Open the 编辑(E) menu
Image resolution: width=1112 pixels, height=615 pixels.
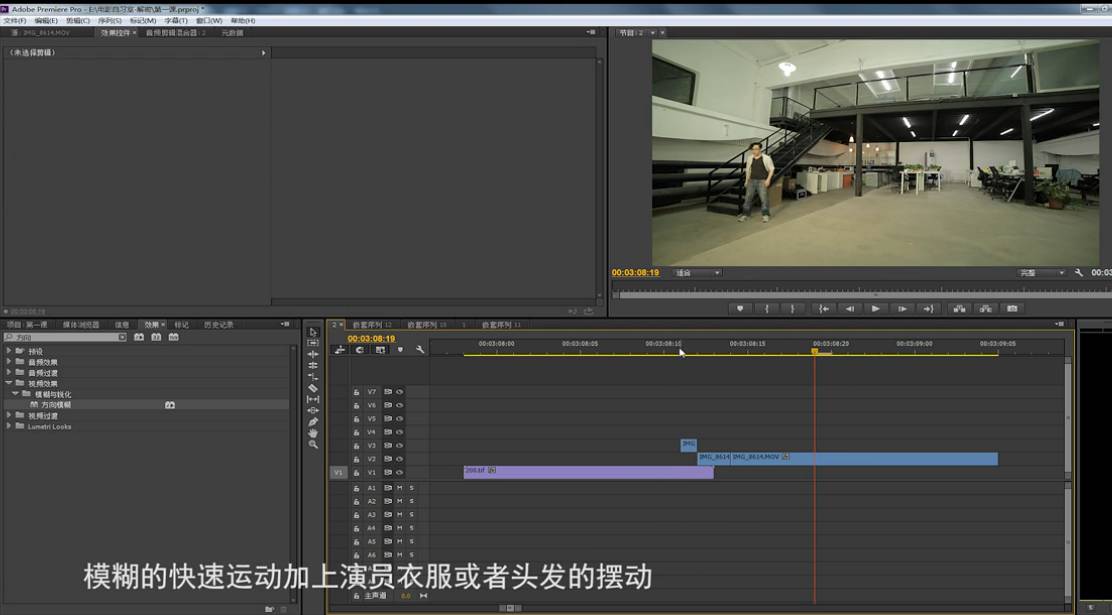pos(46,21)
